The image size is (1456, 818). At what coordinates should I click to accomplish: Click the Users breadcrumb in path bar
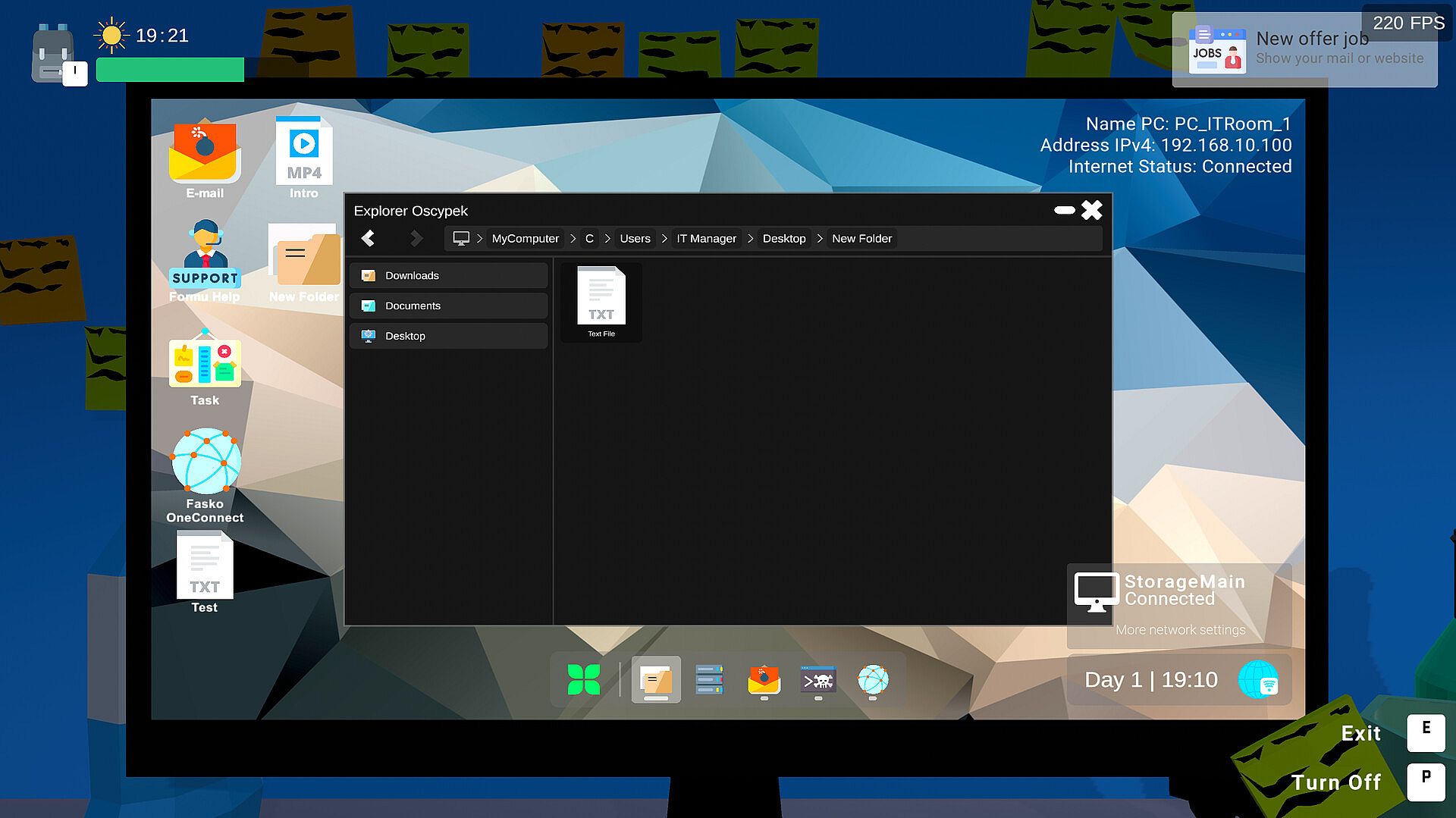(635, 239)
